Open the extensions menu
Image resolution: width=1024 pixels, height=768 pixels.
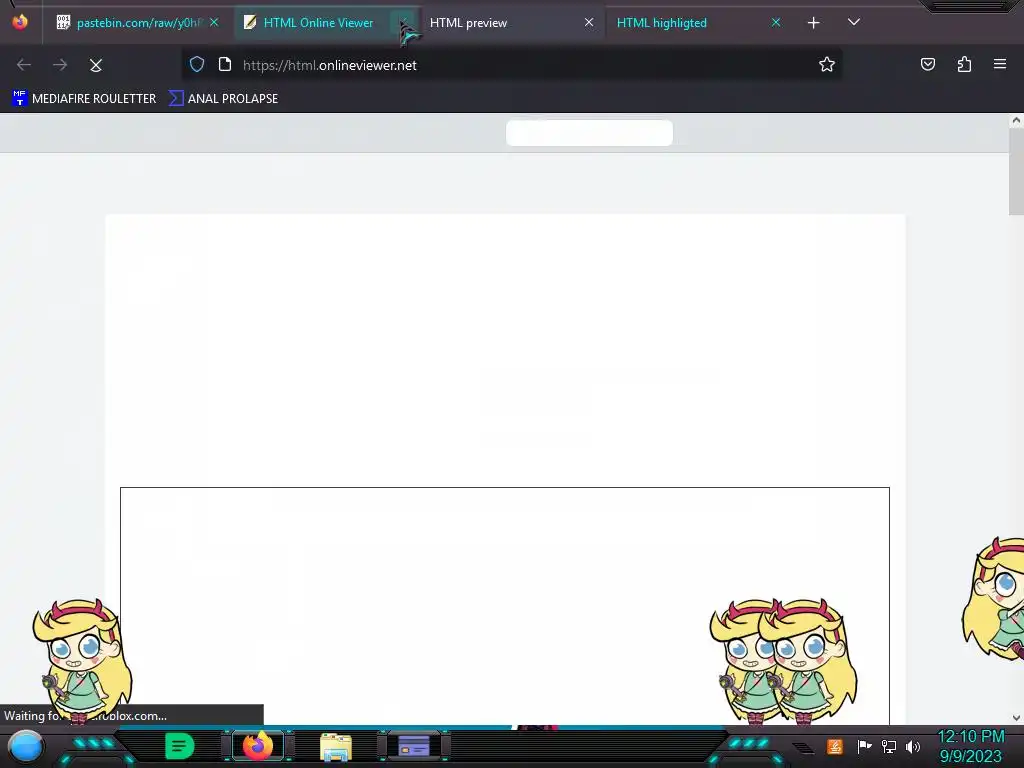pos(964,64)
